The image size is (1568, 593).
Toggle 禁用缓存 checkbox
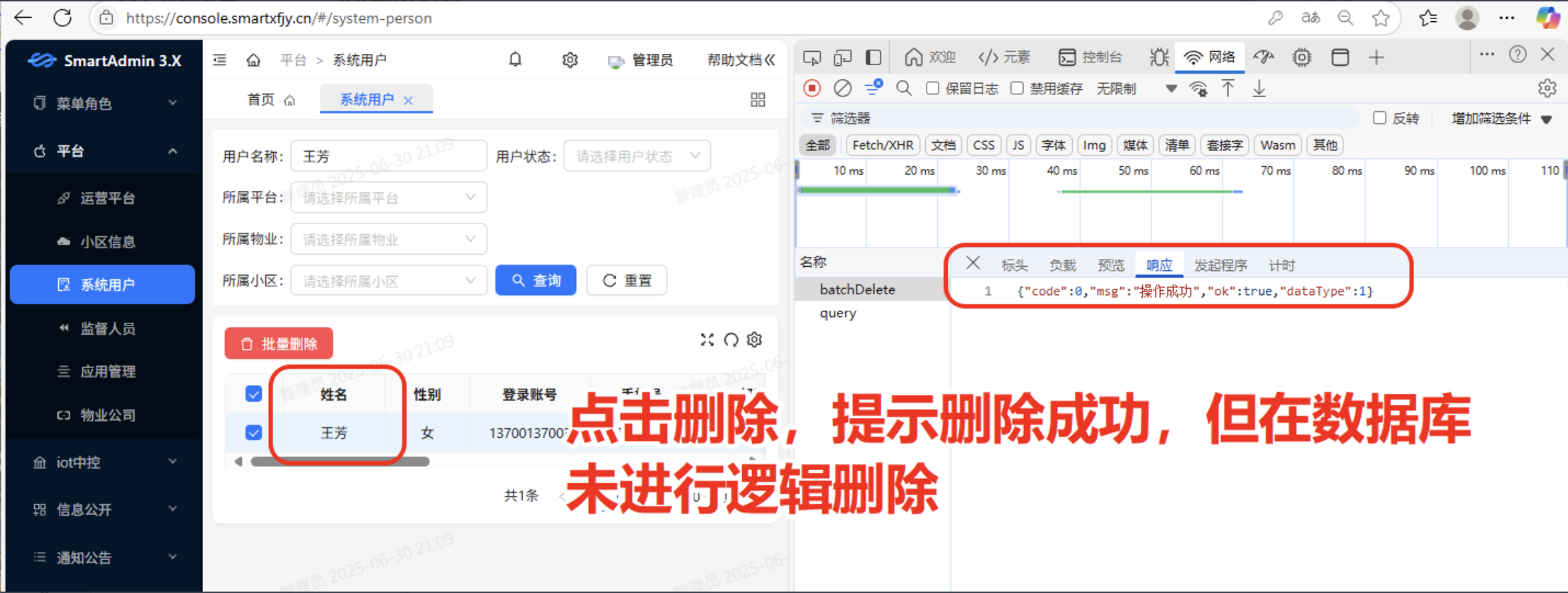point(1017,88)
